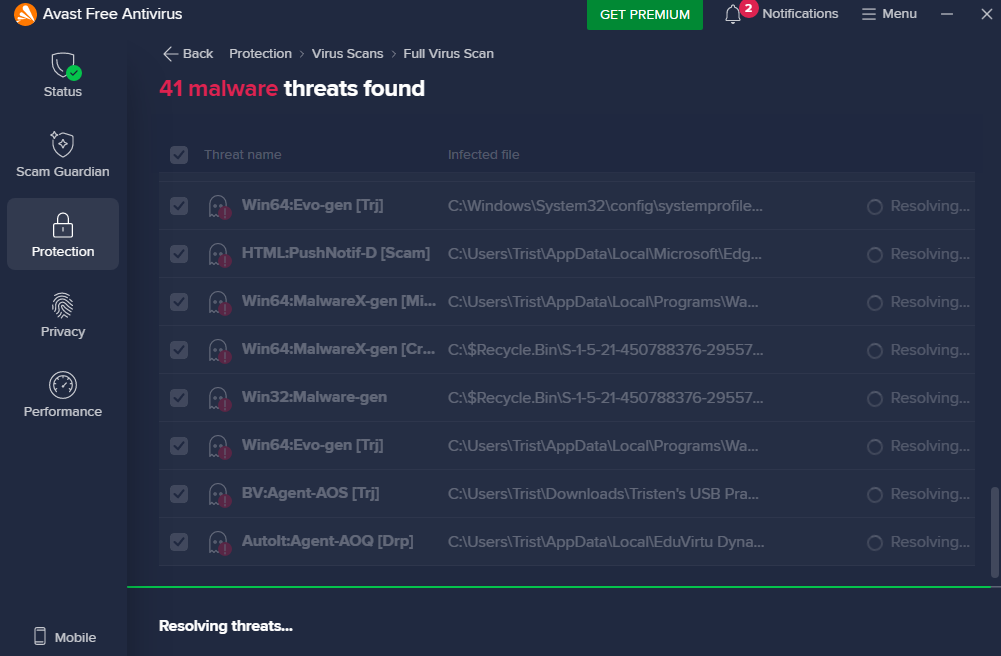Go Back using the arrow link
The width and height of the screenshot is (1001, 656).
(x=188, y=54)
